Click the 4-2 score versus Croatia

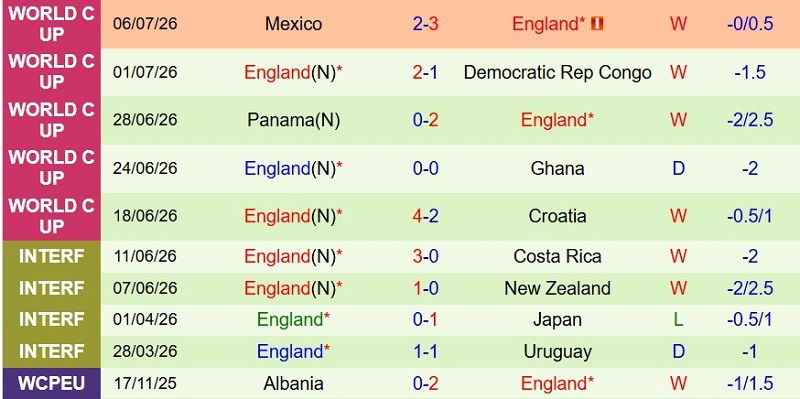click(426, 216)
